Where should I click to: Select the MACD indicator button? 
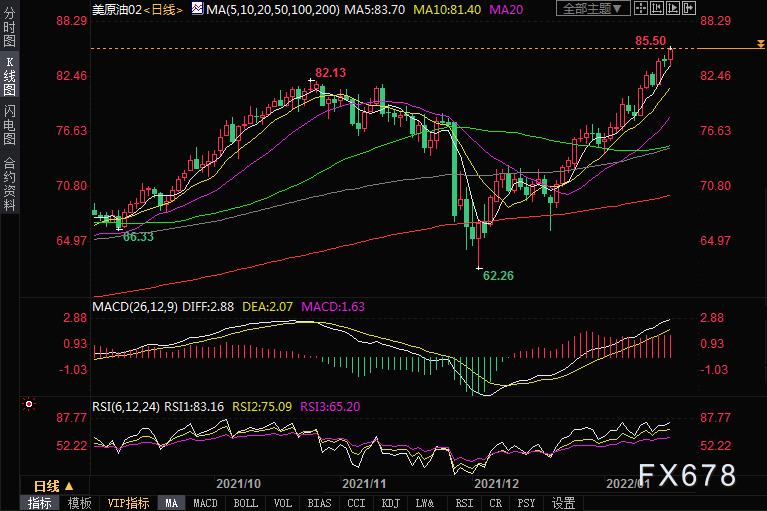pyautogui.click(x=205, y=503)
